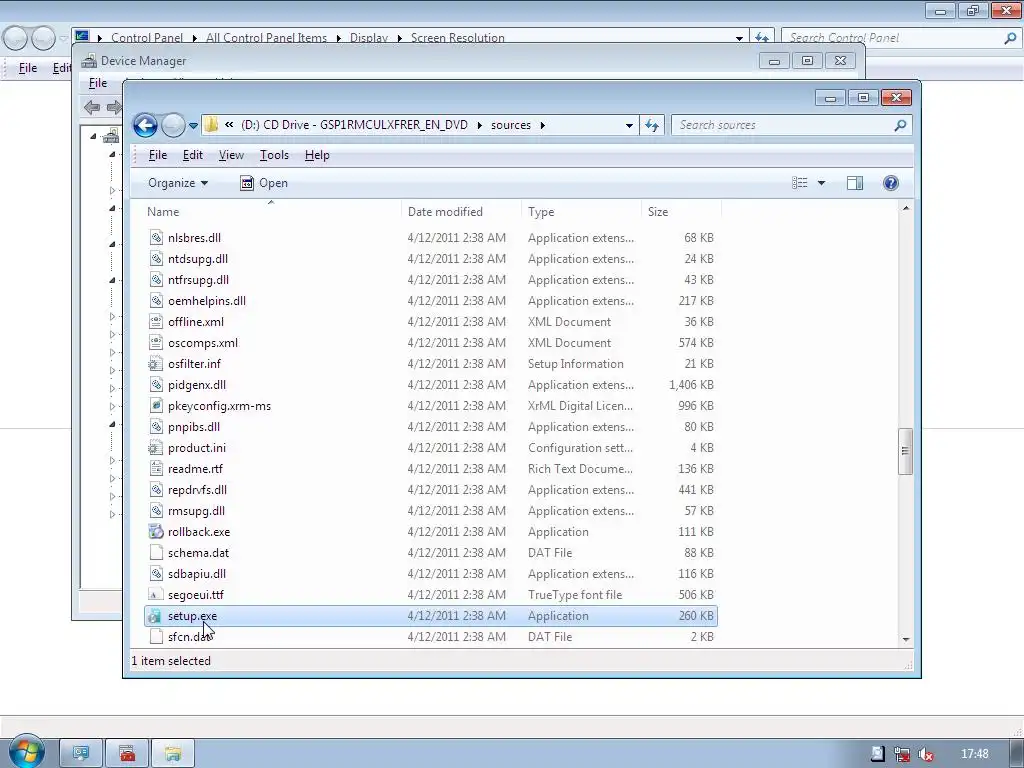Open the Help menu in Explorer
This screenshot has width=1024, height=768.
(317, 155)
